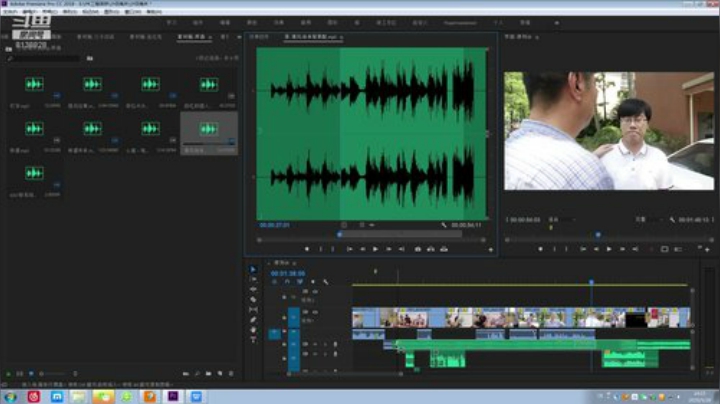Add marker button in timeline header
This screenshot has width=720, height=404.
(x=313, y=282)
